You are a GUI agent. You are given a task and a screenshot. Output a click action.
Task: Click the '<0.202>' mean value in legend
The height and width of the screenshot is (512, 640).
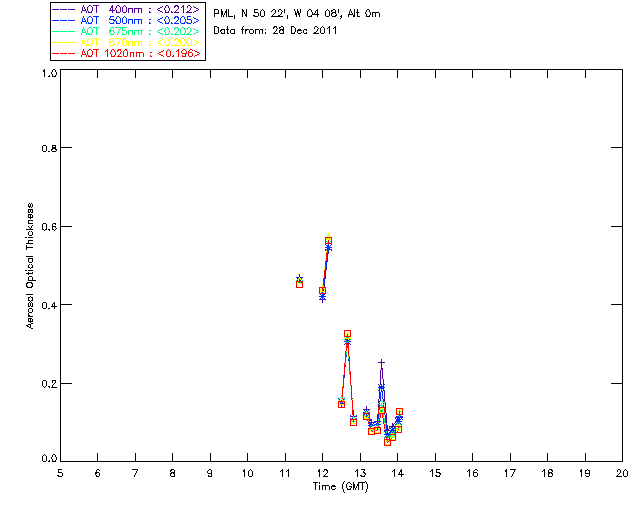coord(178,31)
